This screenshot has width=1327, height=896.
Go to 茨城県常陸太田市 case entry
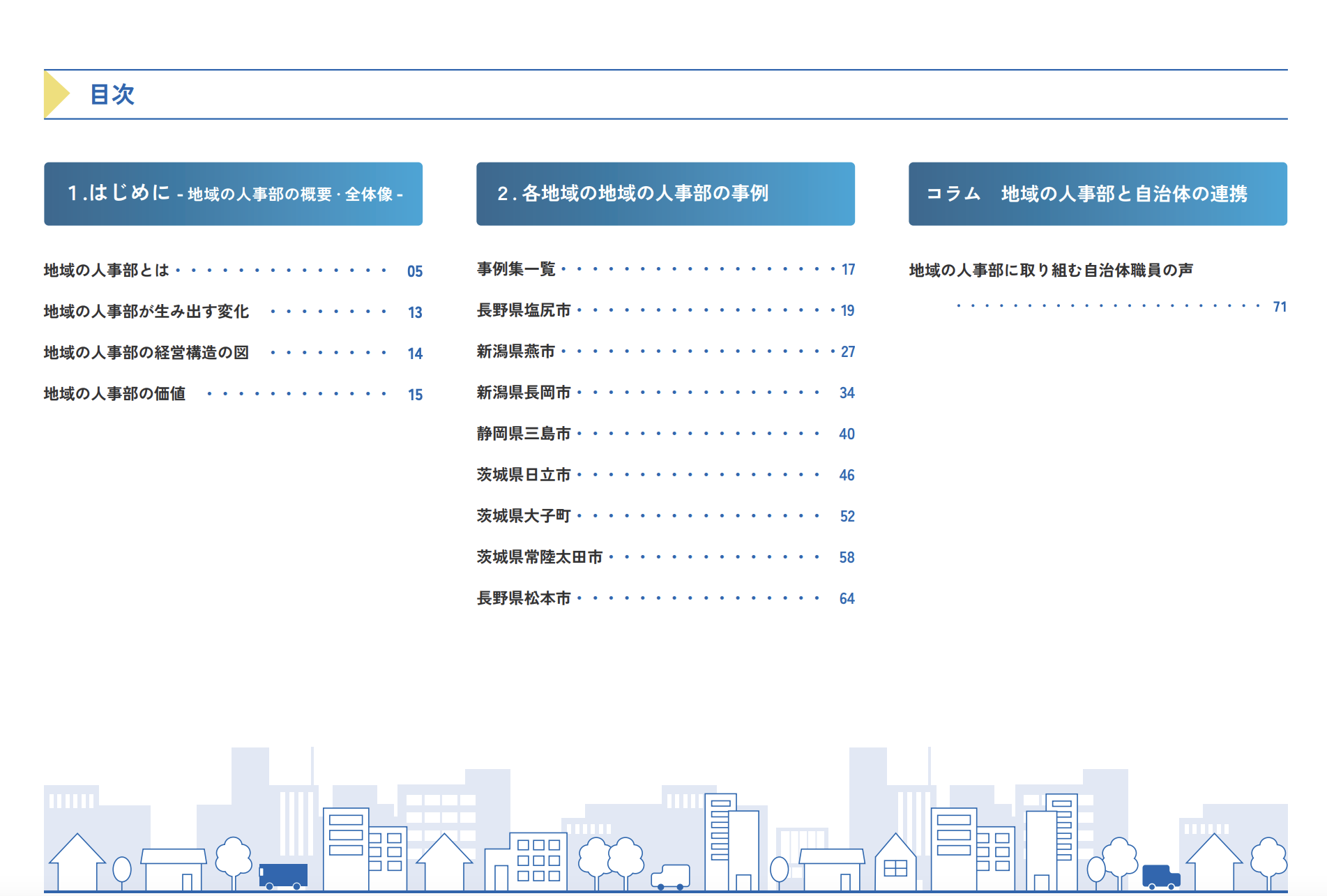tap(540, 557)
